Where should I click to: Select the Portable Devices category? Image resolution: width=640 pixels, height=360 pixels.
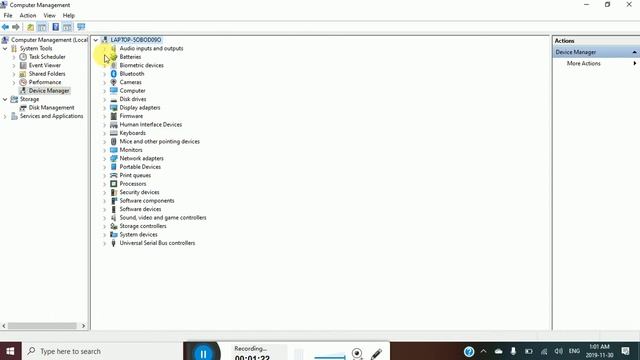[x=140, y=167]
